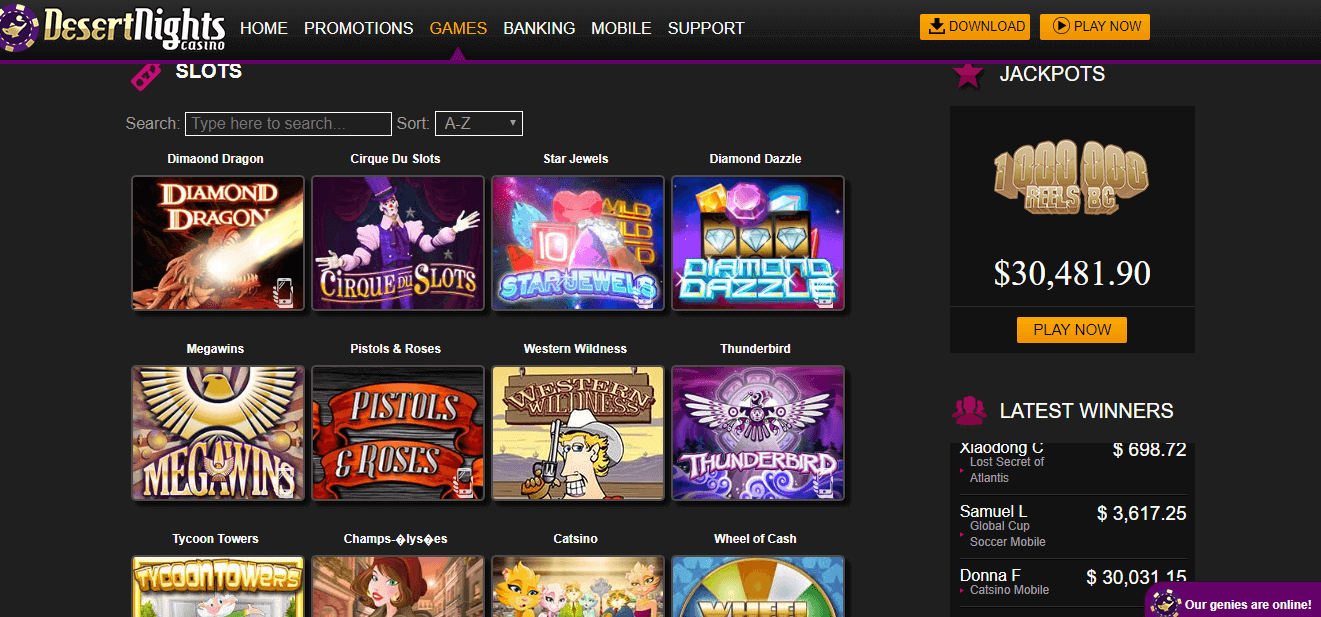1321x617 pixels.
Task: Click the star icon next to JACKPOTS
Action: point(968,74)
